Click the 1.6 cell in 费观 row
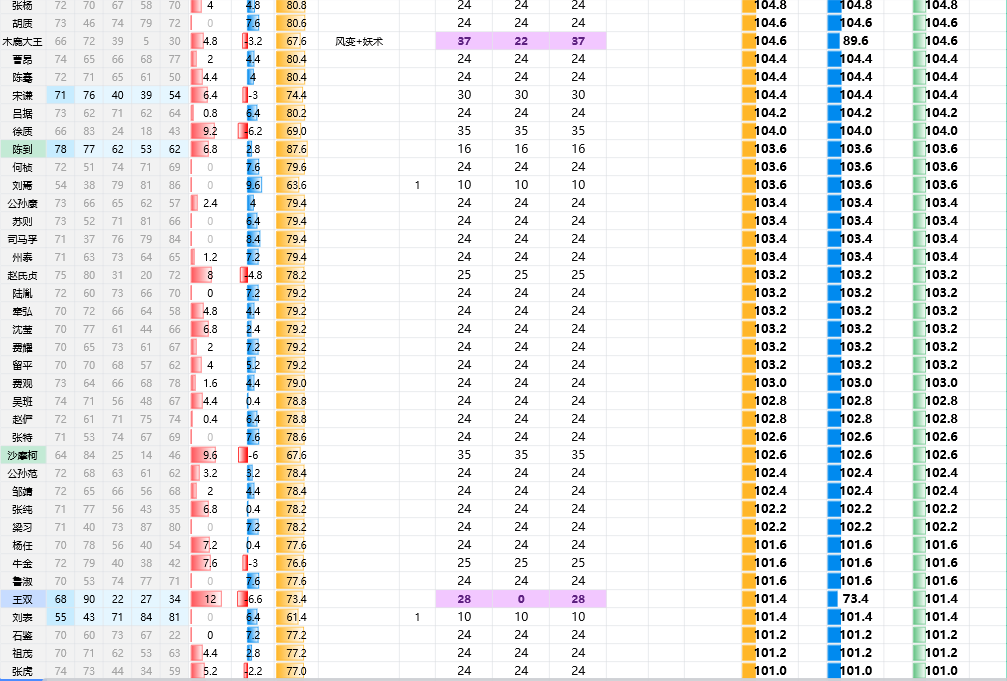 coord(211,383)
